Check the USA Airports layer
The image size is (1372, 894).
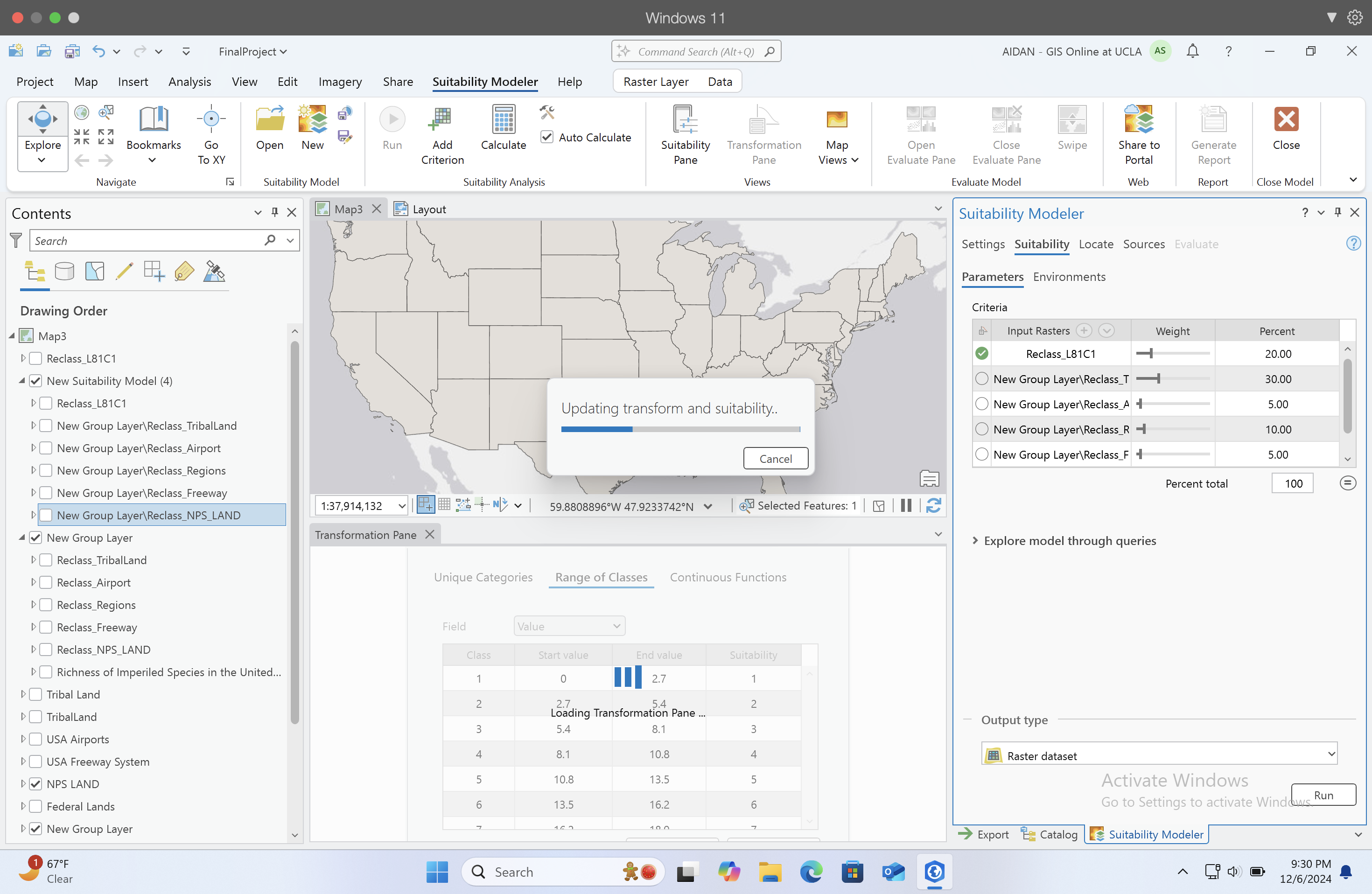coord(36,740)
